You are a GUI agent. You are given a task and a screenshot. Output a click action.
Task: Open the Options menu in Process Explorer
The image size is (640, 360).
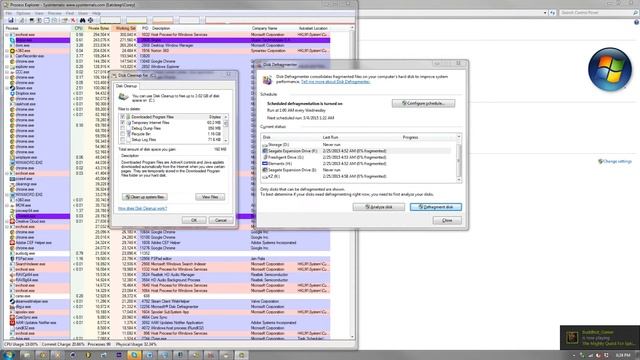point(23,13)
